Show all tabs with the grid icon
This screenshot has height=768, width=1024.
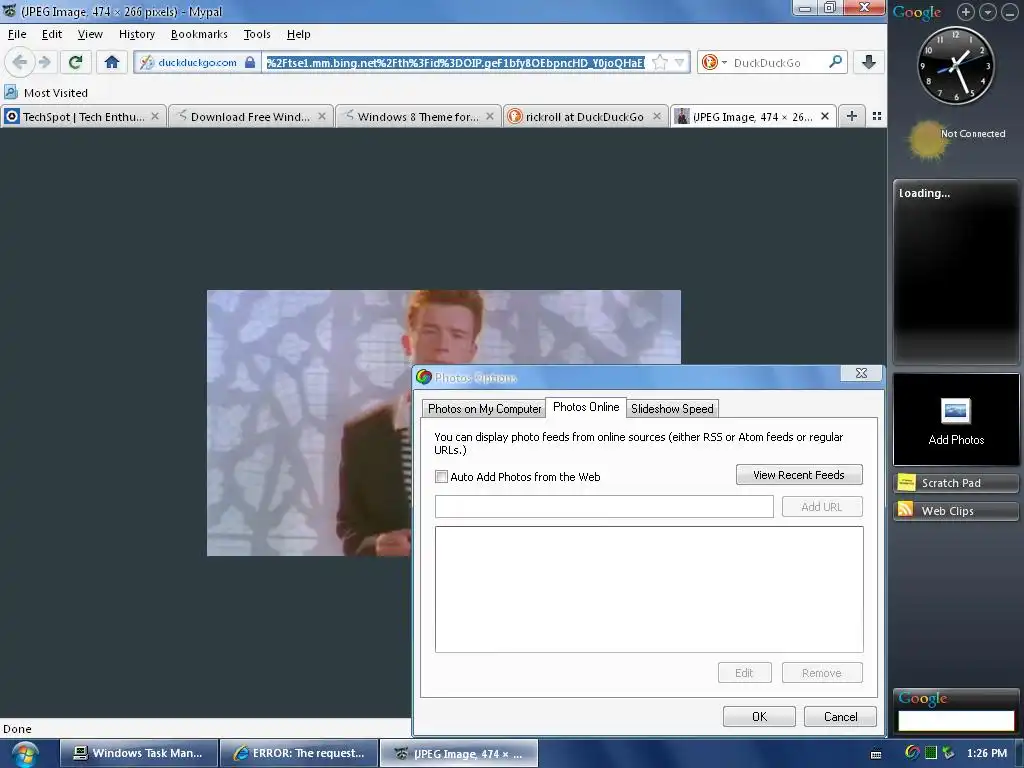(x=877, y=116)
